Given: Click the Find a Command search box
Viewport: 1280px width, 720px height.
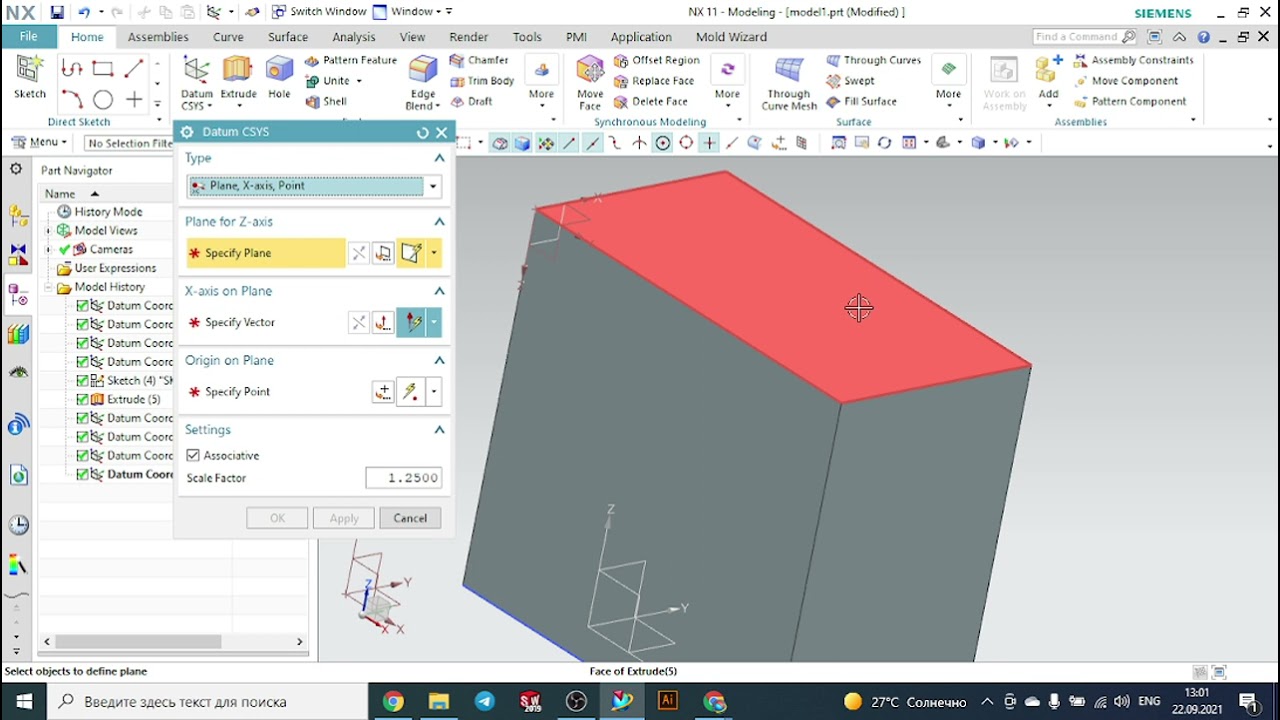Looking at the screenshot, I should click(1085, 36).
